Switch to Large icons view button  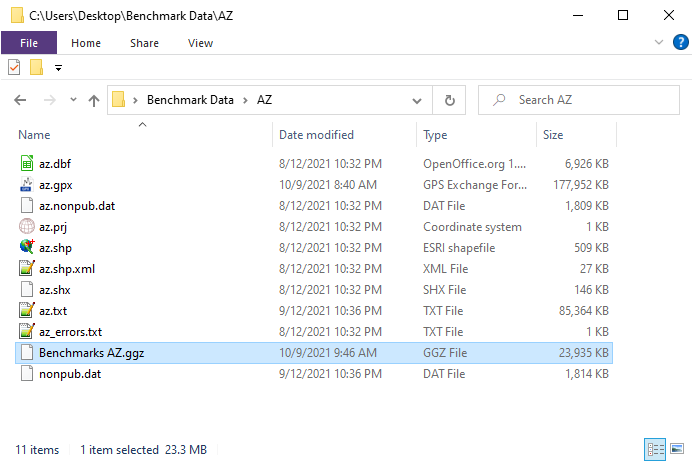pyautogui.click(x=677, y=450)
